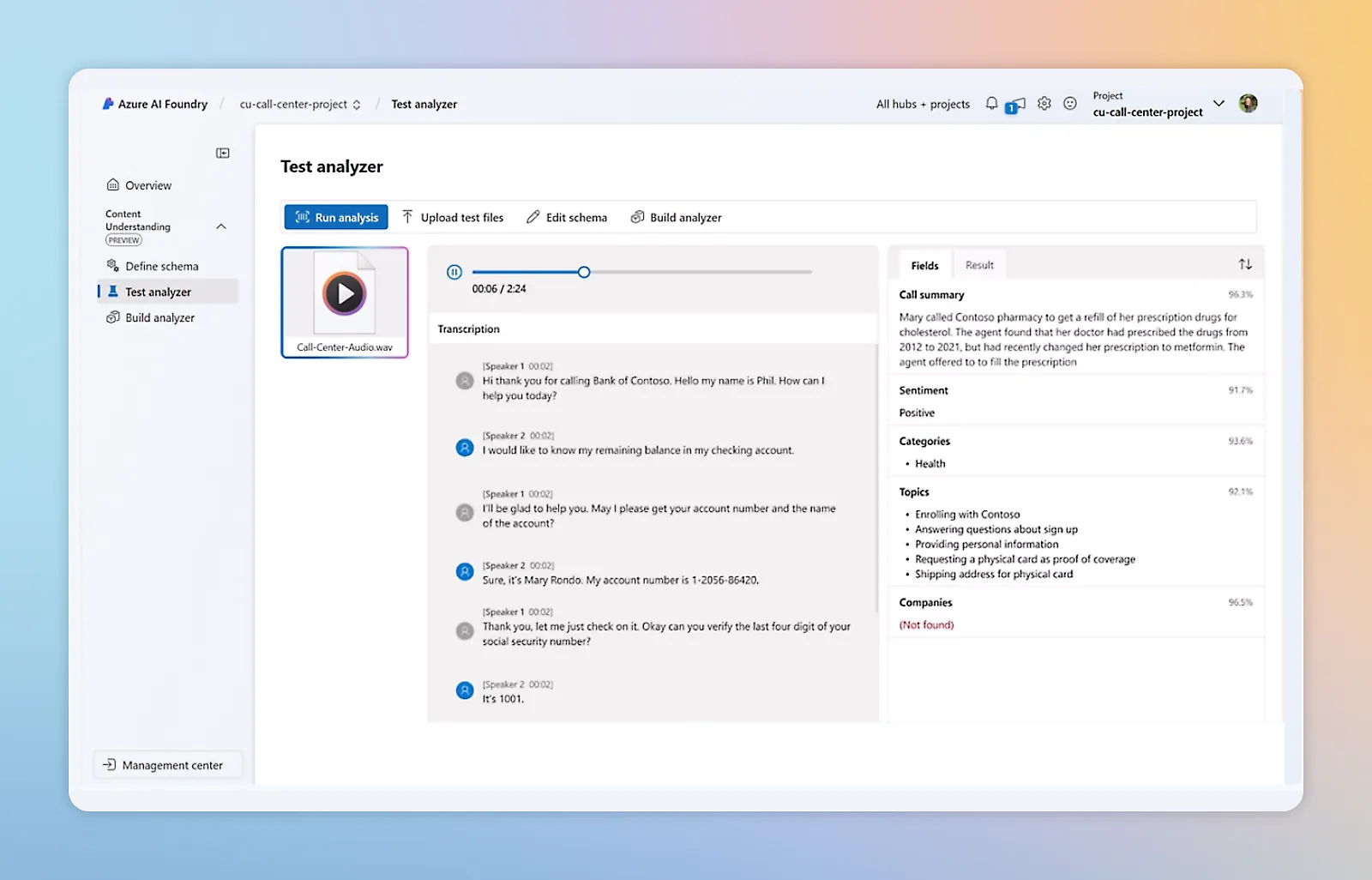Click the notifications bell icon
The image size is (1372, 880).
pos(991,104)
